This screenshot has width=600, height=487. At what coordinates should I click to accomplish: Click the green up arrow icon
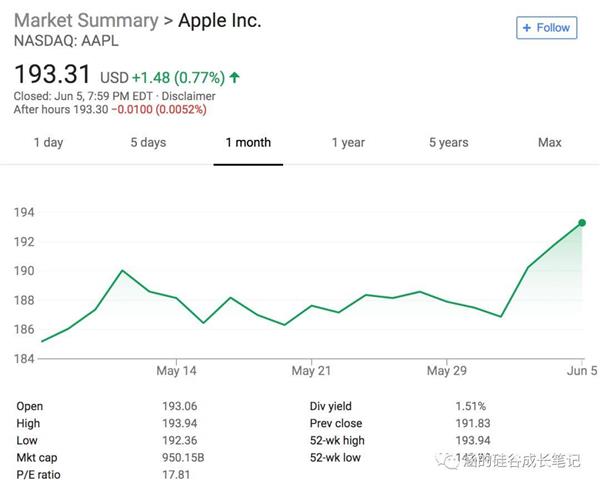pos(234,77)
